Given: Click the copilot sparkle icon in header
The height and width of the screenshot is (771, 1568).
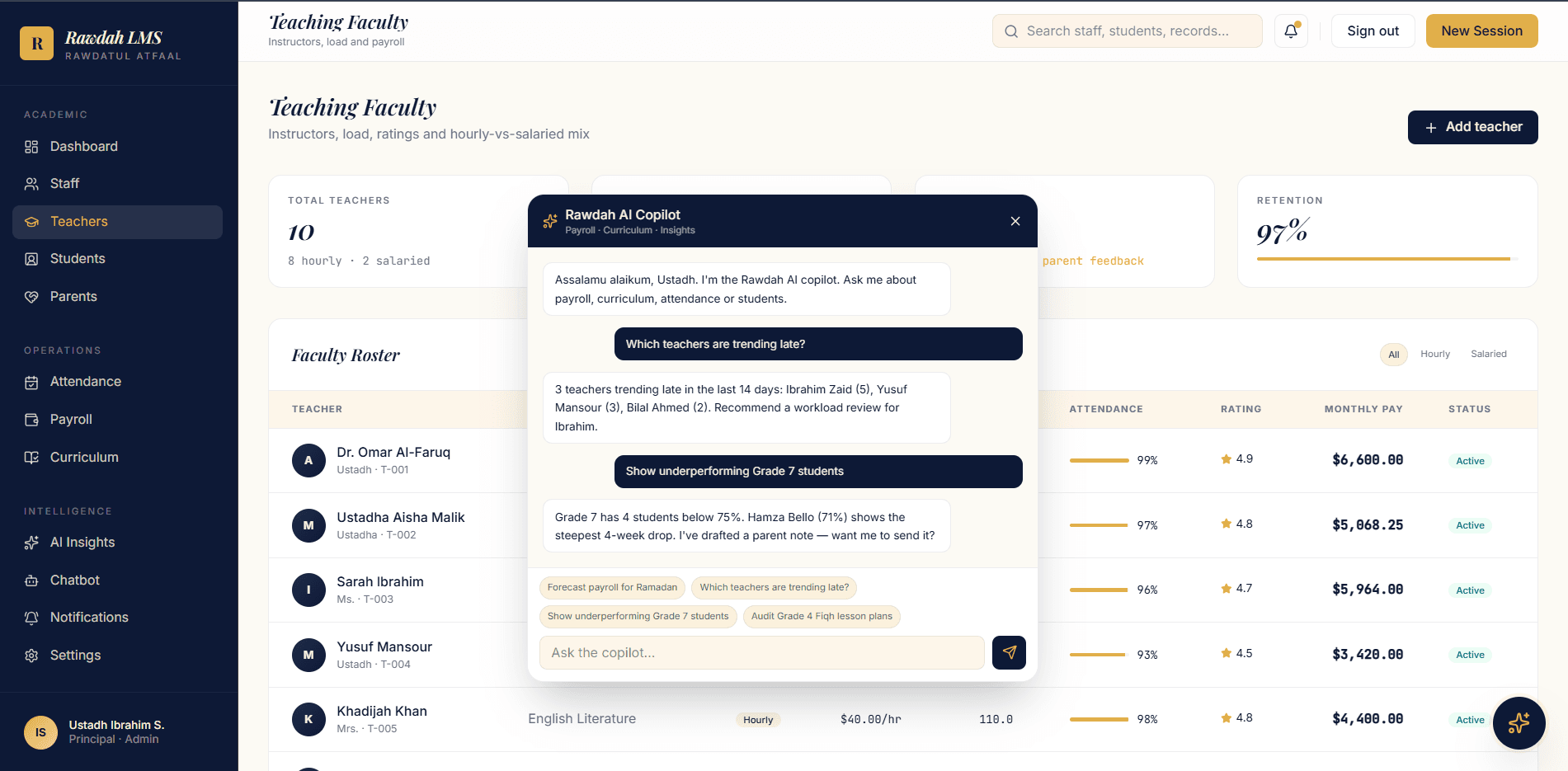Looking at the screenshot, I should click(x=549, y=221).
